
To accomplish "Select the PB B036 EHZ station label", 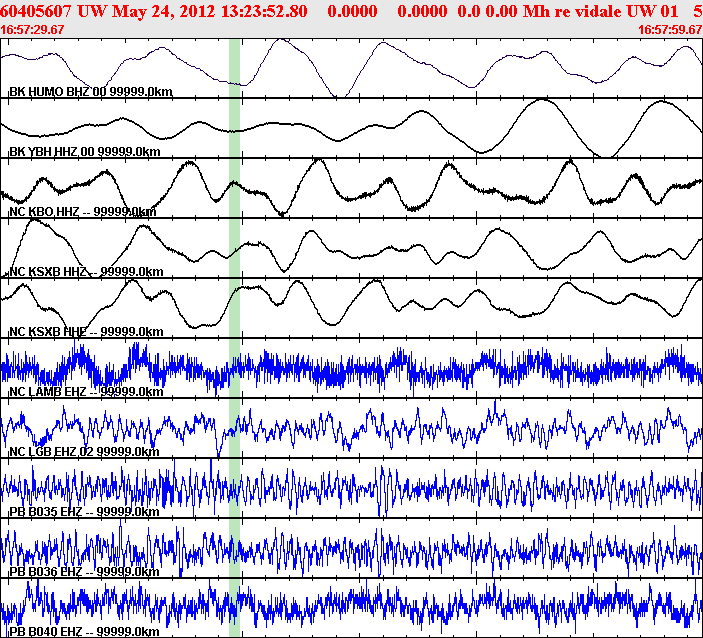I will [x=84, y=572].
